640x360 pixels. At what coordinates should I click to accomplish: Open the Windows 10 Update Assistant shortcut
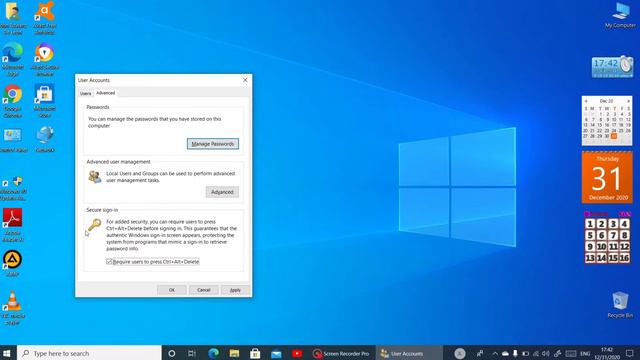(13, 189)
